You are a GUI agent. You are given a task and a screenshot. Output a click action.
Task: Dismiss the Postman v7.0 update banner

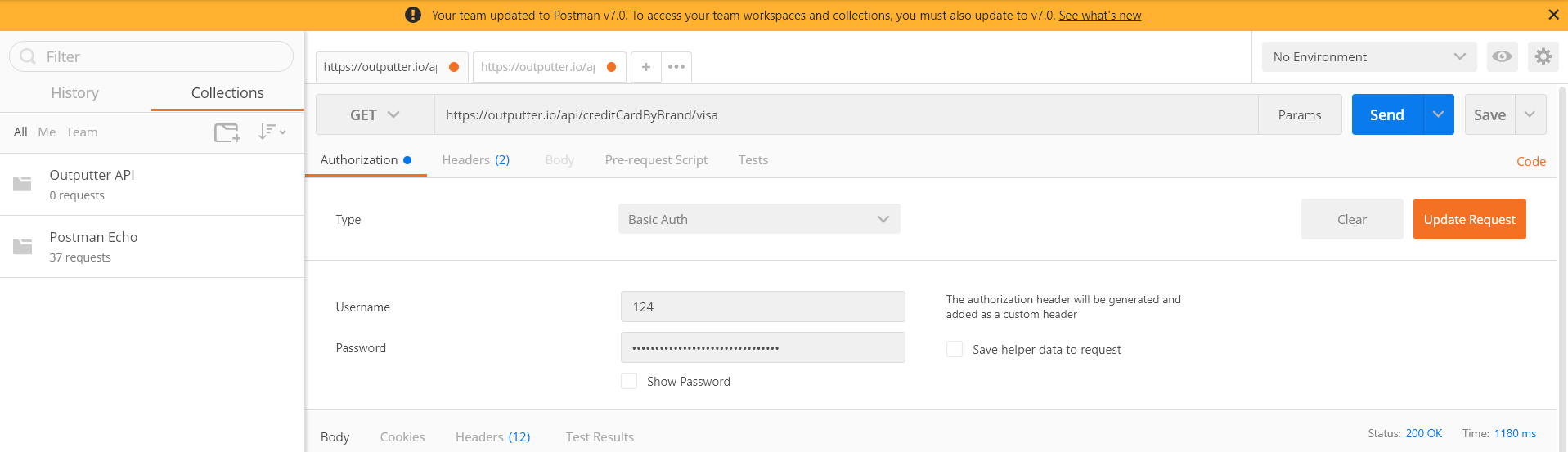[1553, 15]
